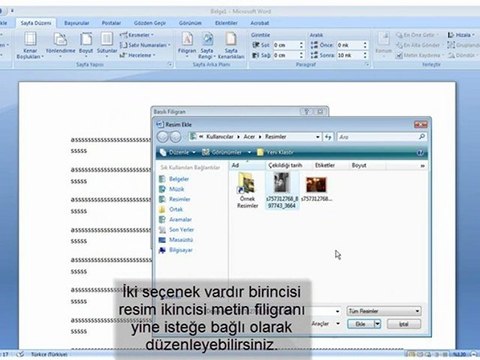
Task: Click Sonra spacing field
Action: pyautogui.click(x=349, y=55)
